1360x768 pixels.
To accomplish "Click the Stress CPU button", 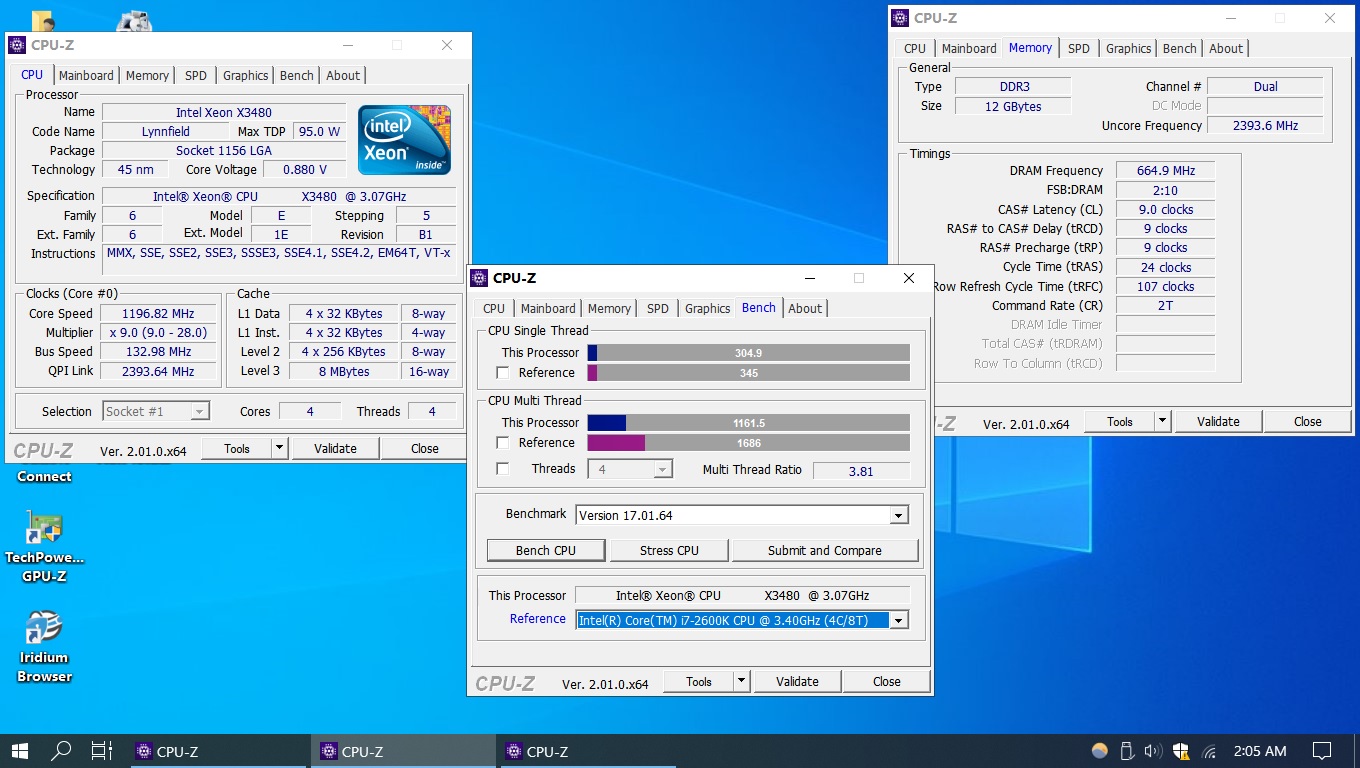I will [x=669, y=551].
